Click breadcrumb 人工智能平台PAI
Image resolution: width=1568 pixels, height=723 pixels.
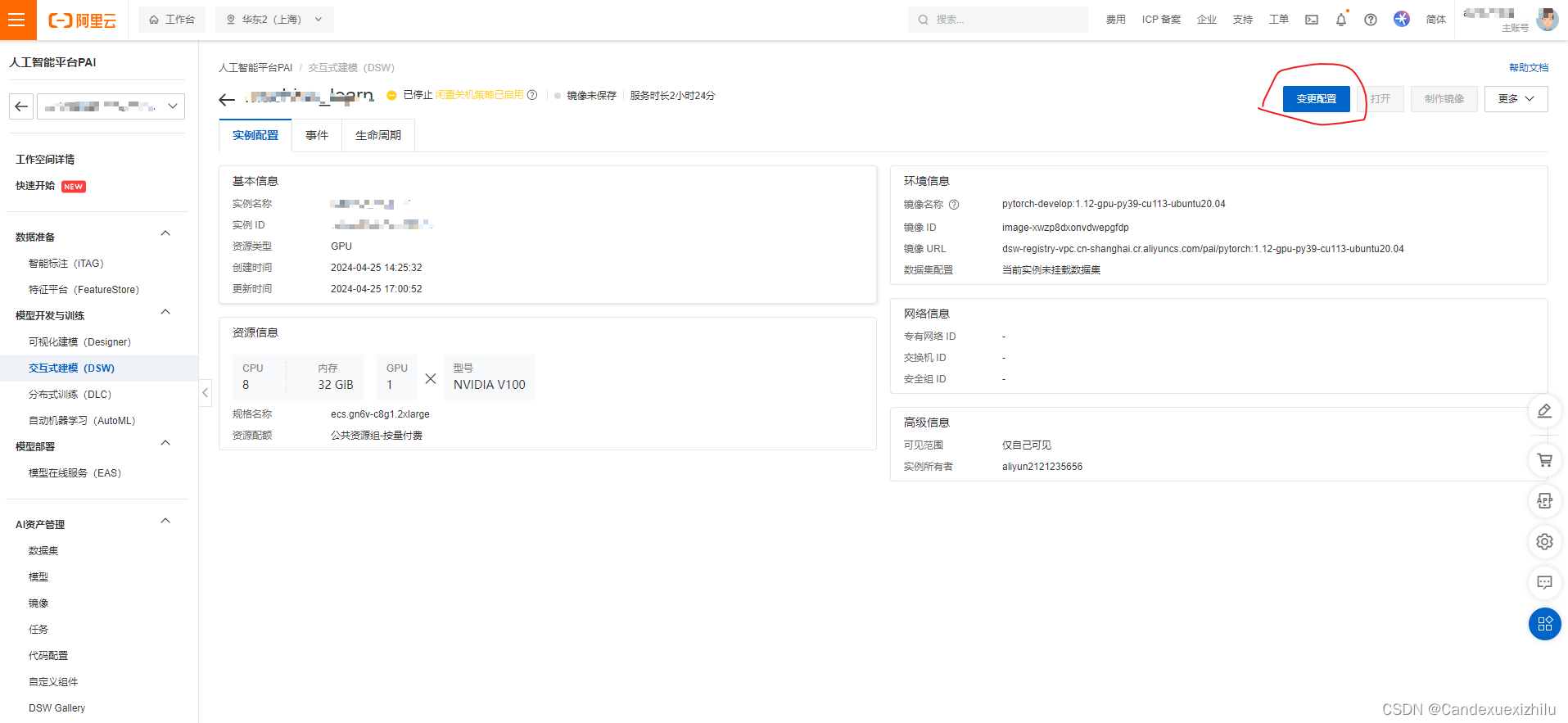pyautogui.click(x=255, y=68)
